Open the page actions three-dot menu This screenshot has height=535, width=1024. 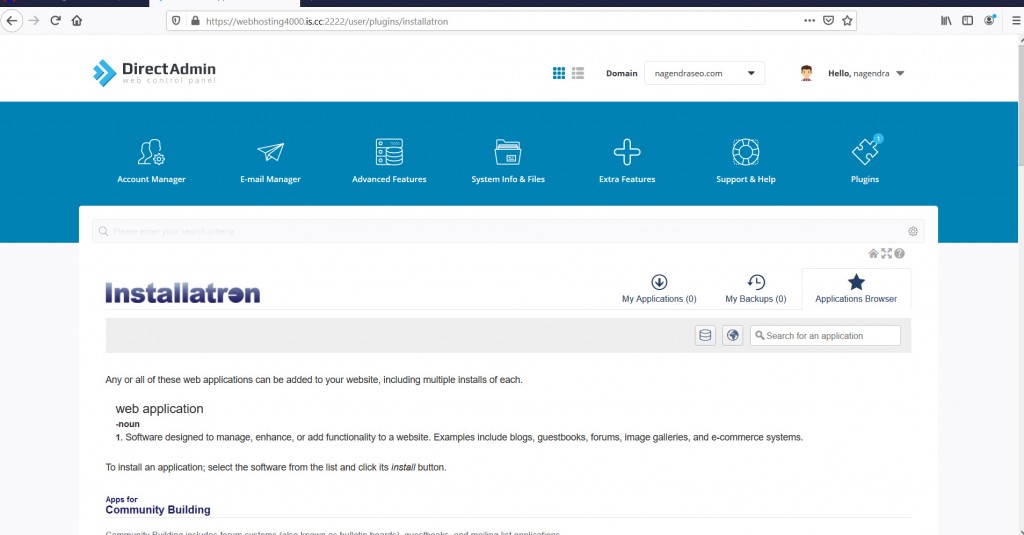coord(809,21)
